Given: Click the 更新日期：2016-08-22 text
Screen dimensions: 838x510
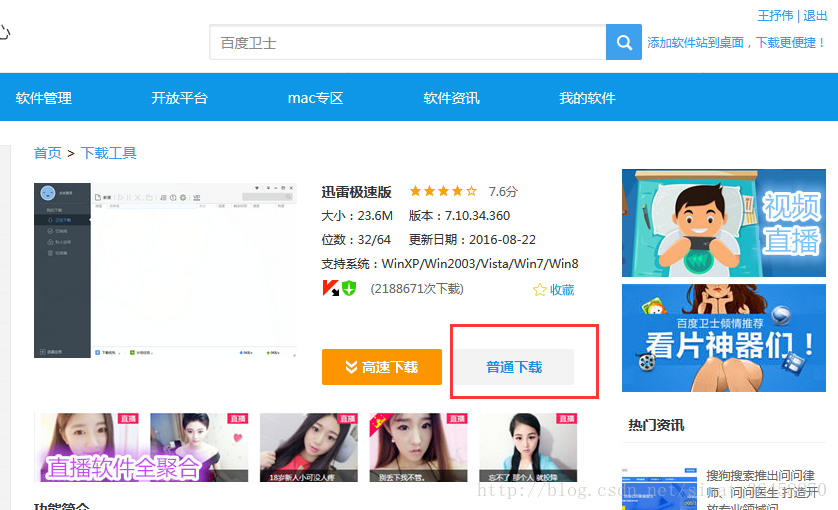Looking at the screenshot, I should coord(472,239).
